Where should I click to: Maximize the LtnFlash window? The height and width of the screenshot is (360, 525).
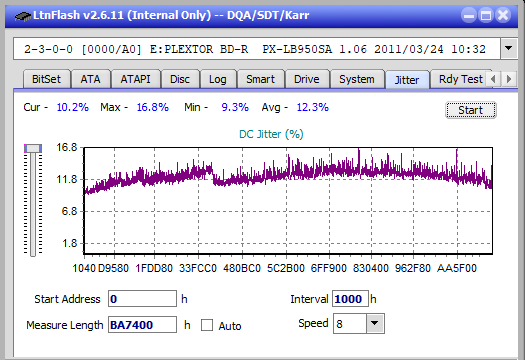pos(486,15)
